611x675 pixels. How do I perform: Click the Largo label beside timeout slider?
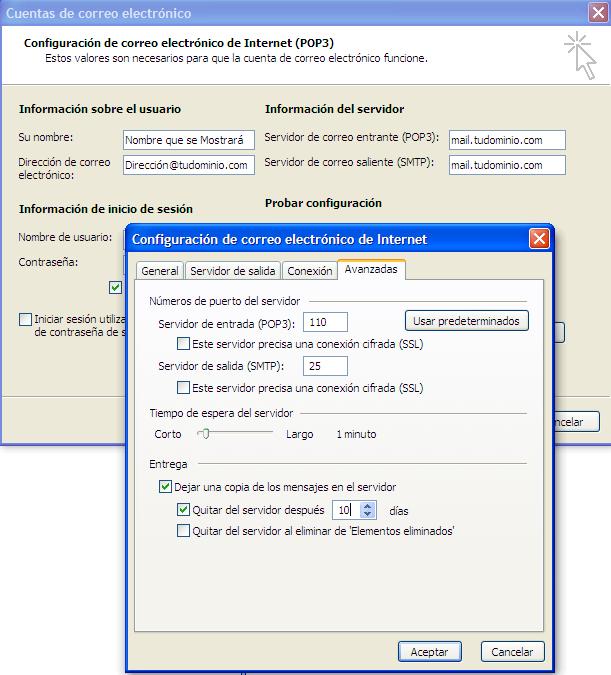tap(299, 434)
